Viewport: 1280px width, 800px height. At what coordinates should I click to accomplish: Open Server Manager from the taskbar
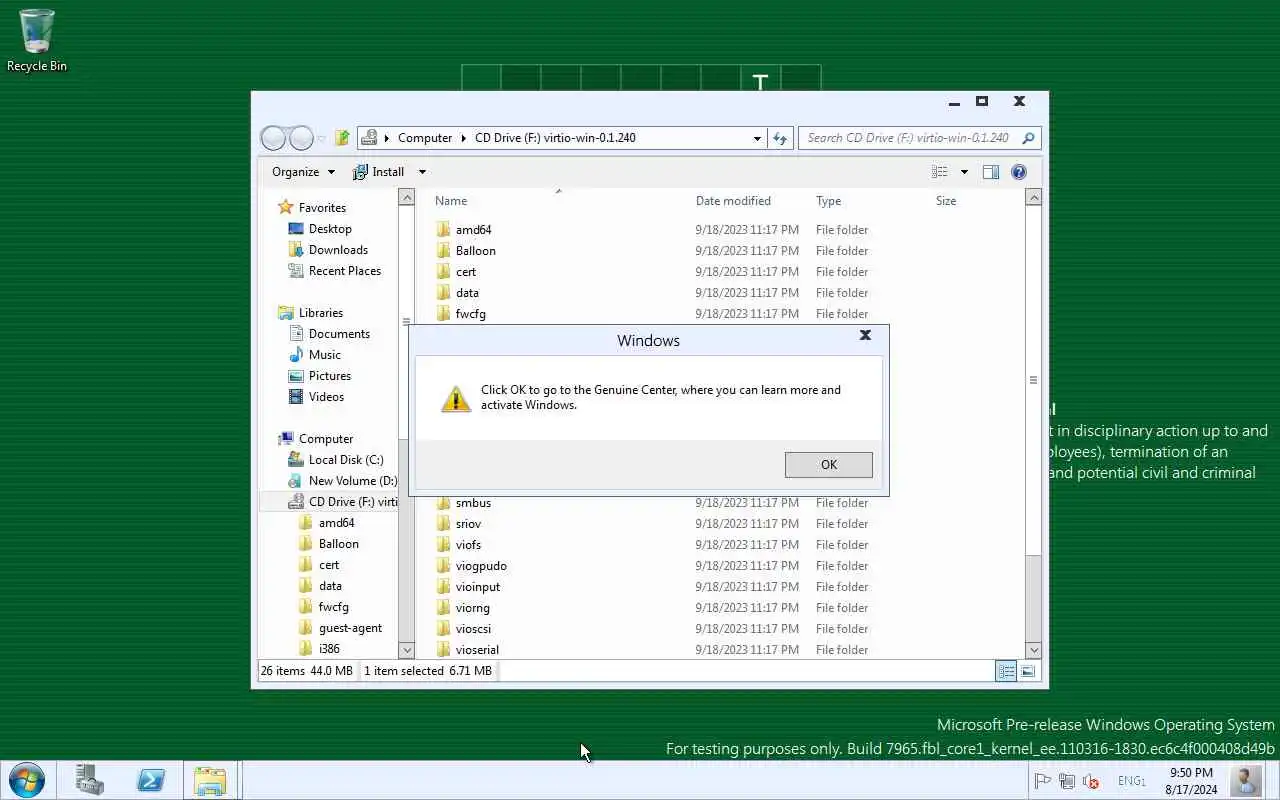pos(89,780)
